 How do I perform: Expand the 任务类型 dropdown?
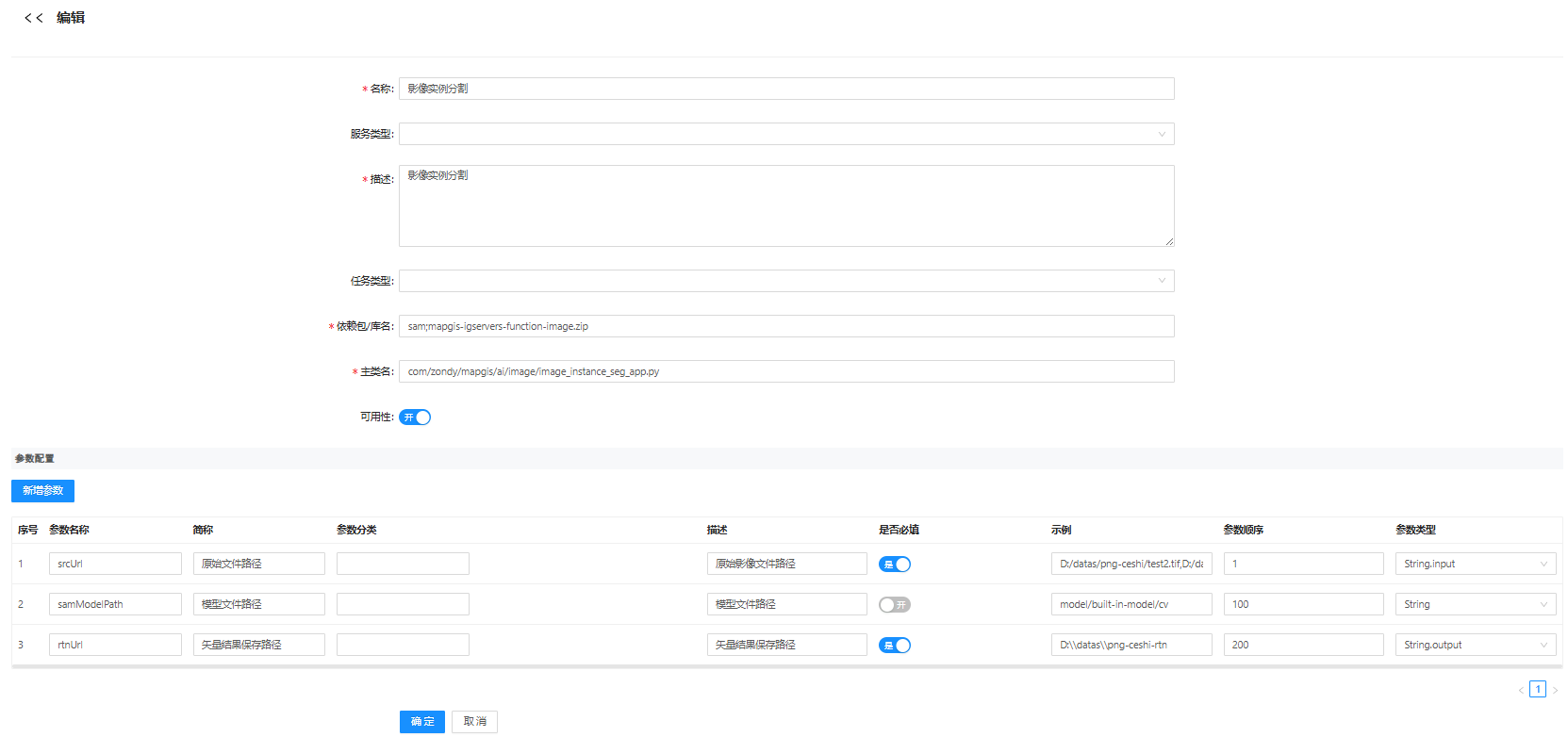[x=785, y=281]
